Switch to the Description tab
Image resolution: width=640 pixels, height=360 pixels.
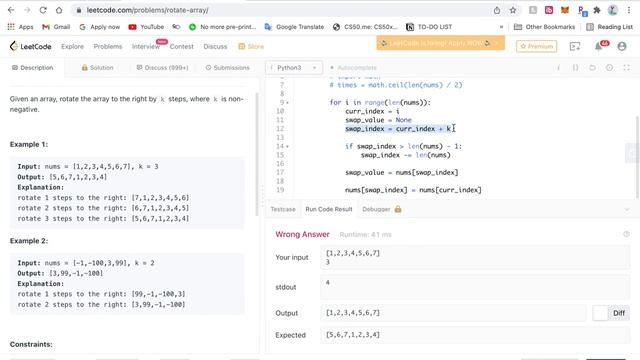pos(33,68)
